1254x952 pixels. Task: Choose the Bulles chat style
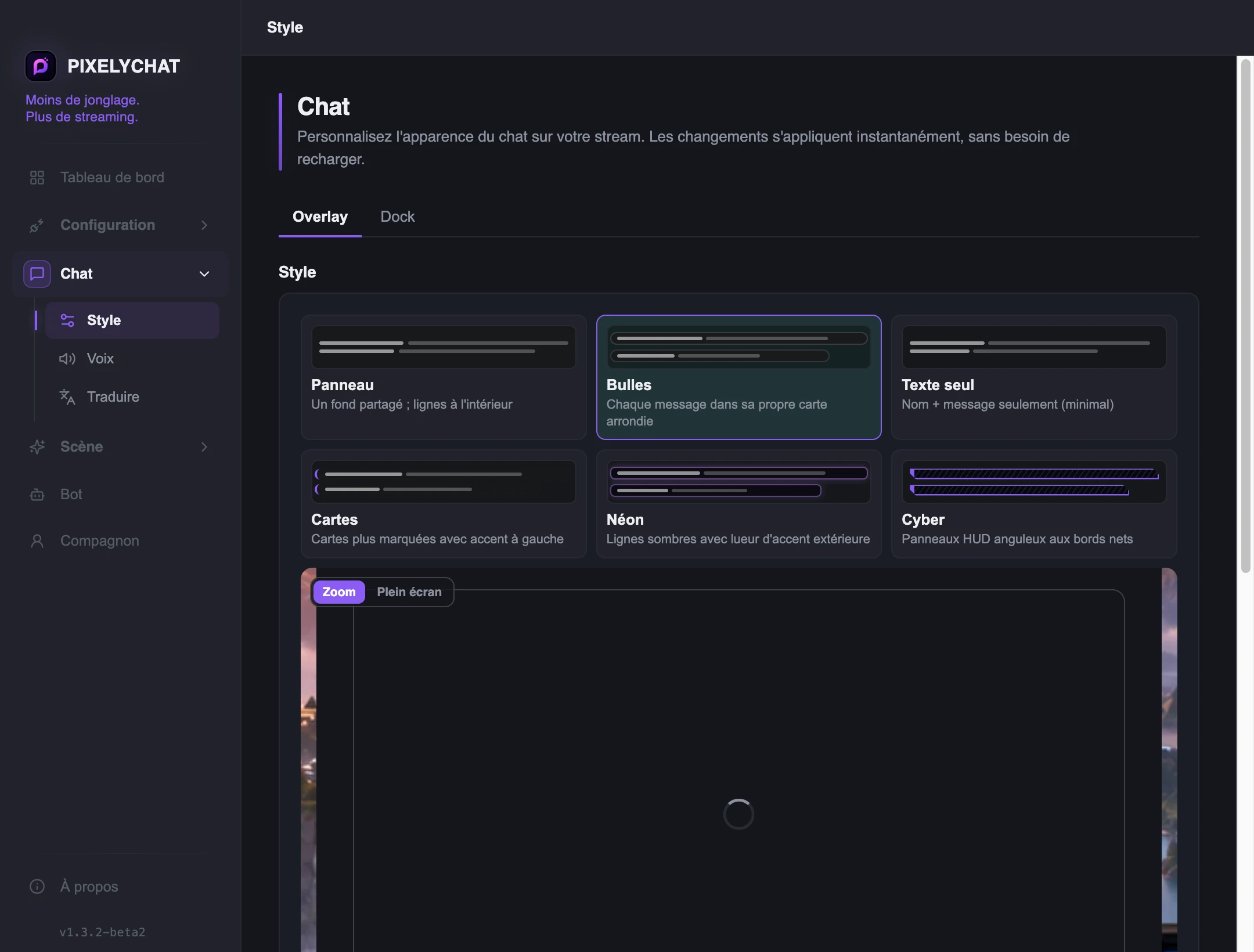(x=738, y=377)
